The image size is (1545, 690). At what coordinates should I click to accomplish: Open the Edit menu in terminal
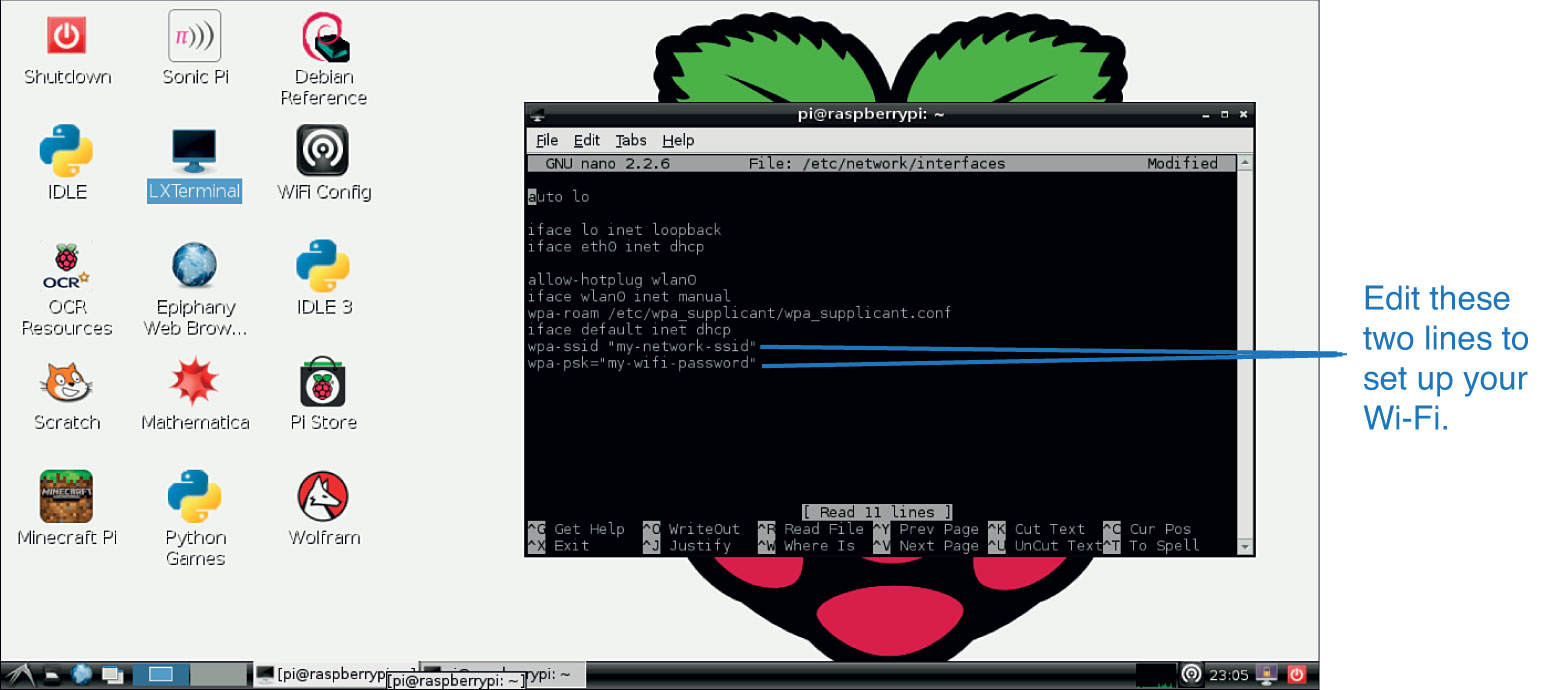[586, 141]
